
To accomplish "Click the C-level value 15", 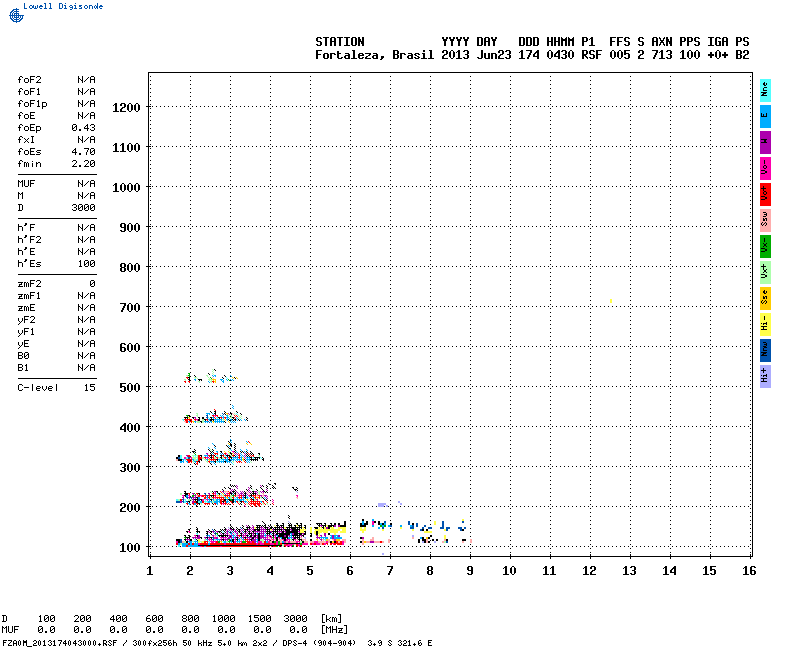I will (x=89, y=388).
